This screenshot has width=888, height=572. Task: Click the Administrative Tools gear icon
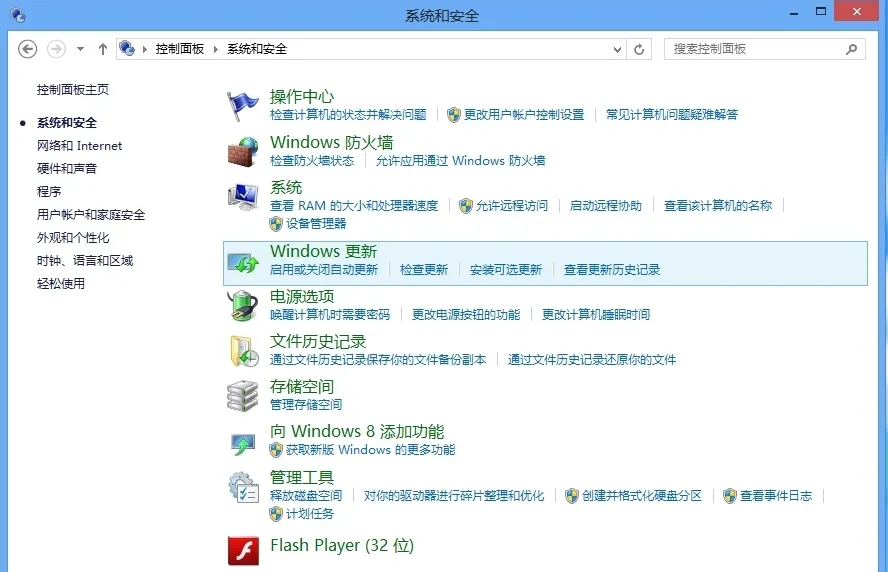point(244,487)
